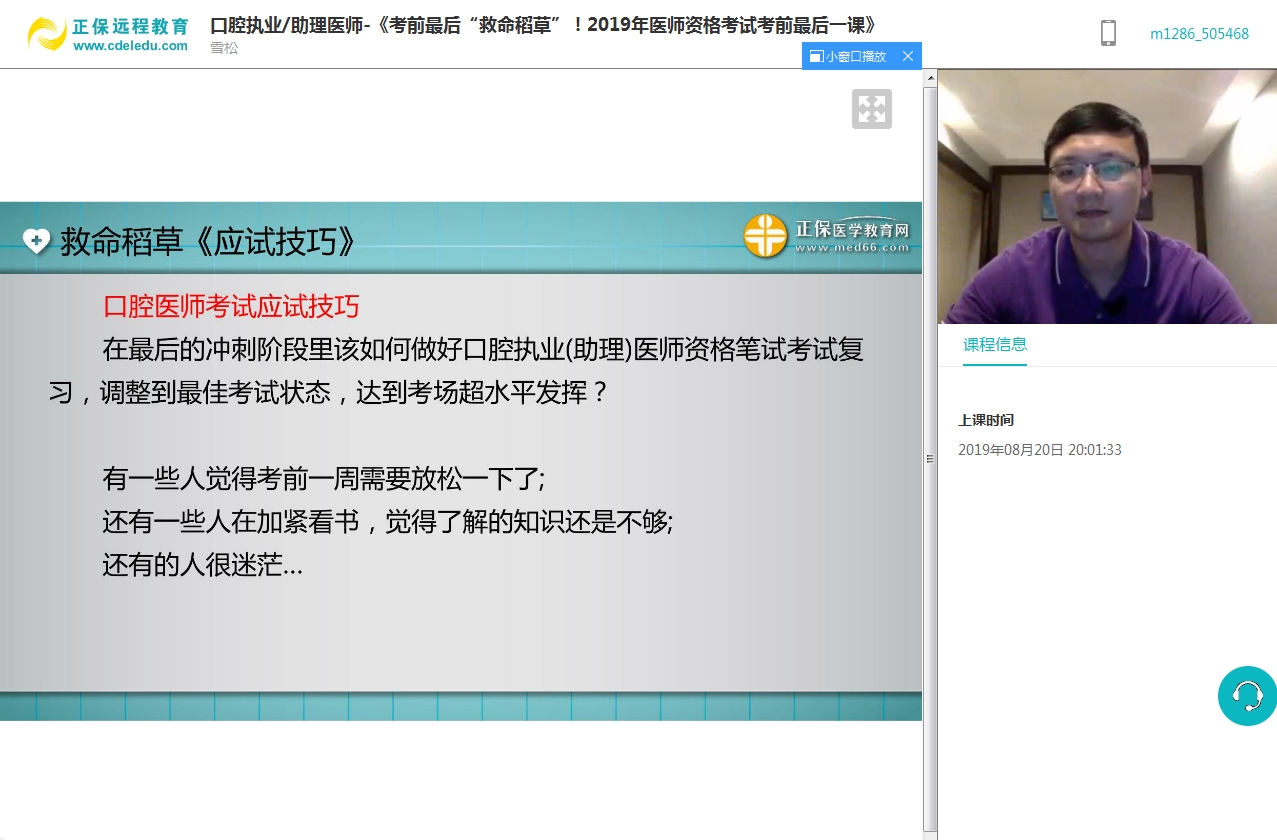Click the 上课时间 date 2019年08月20日
This screenshot has width=1277, height=840.
coord(1039,450)
